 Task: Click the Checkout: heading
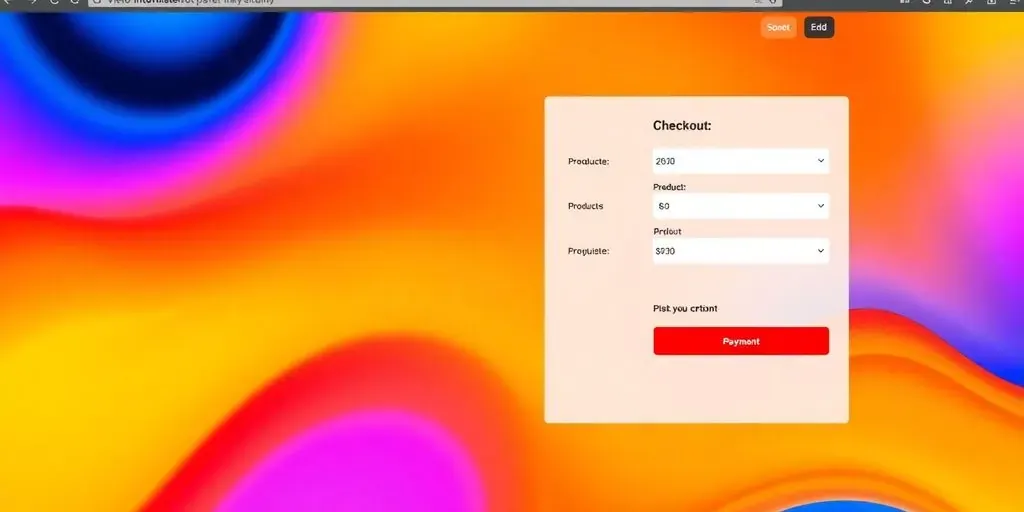click(682, 126)
